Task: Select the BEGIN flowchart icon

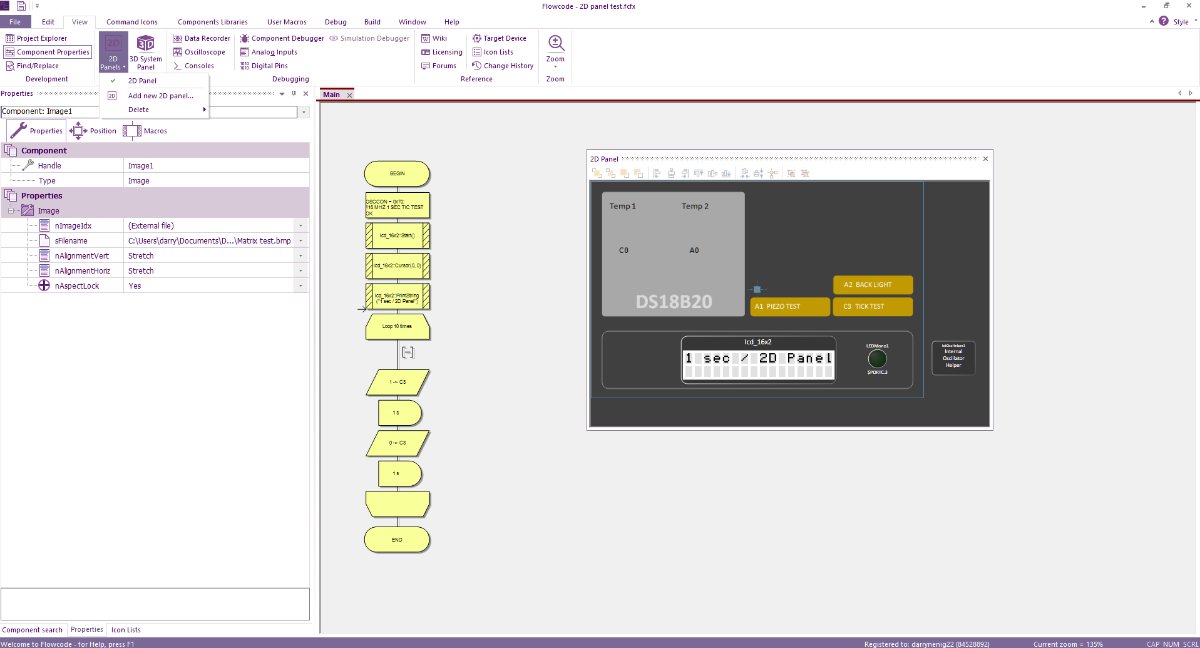Action: (x=397, y=173)
